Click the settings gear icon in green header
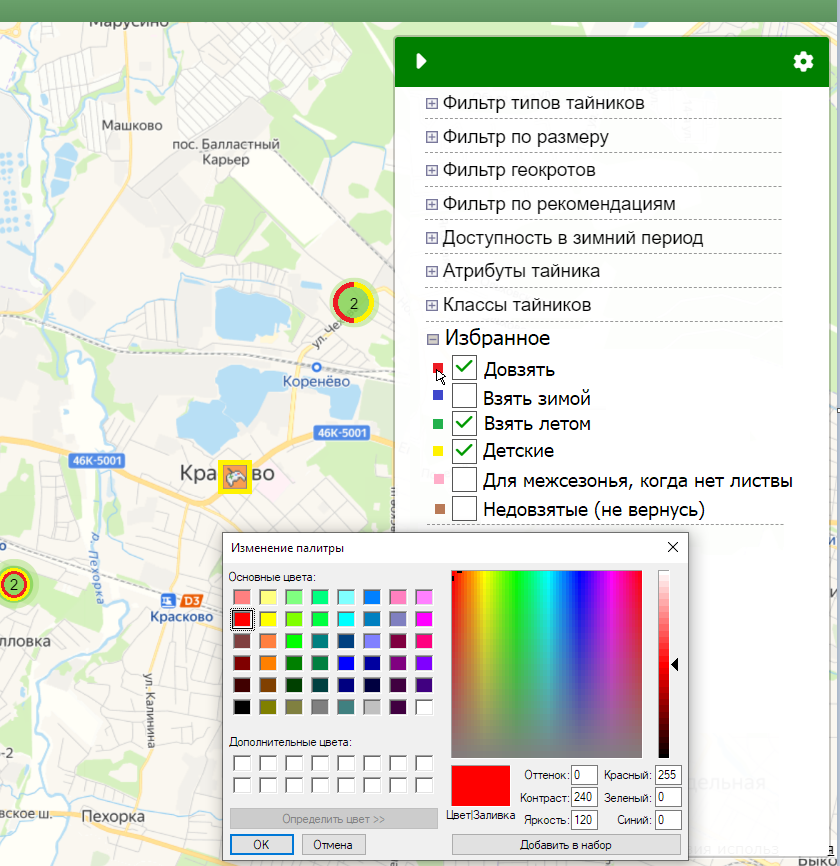The image size is (840, 866). (x=803, y=62)
